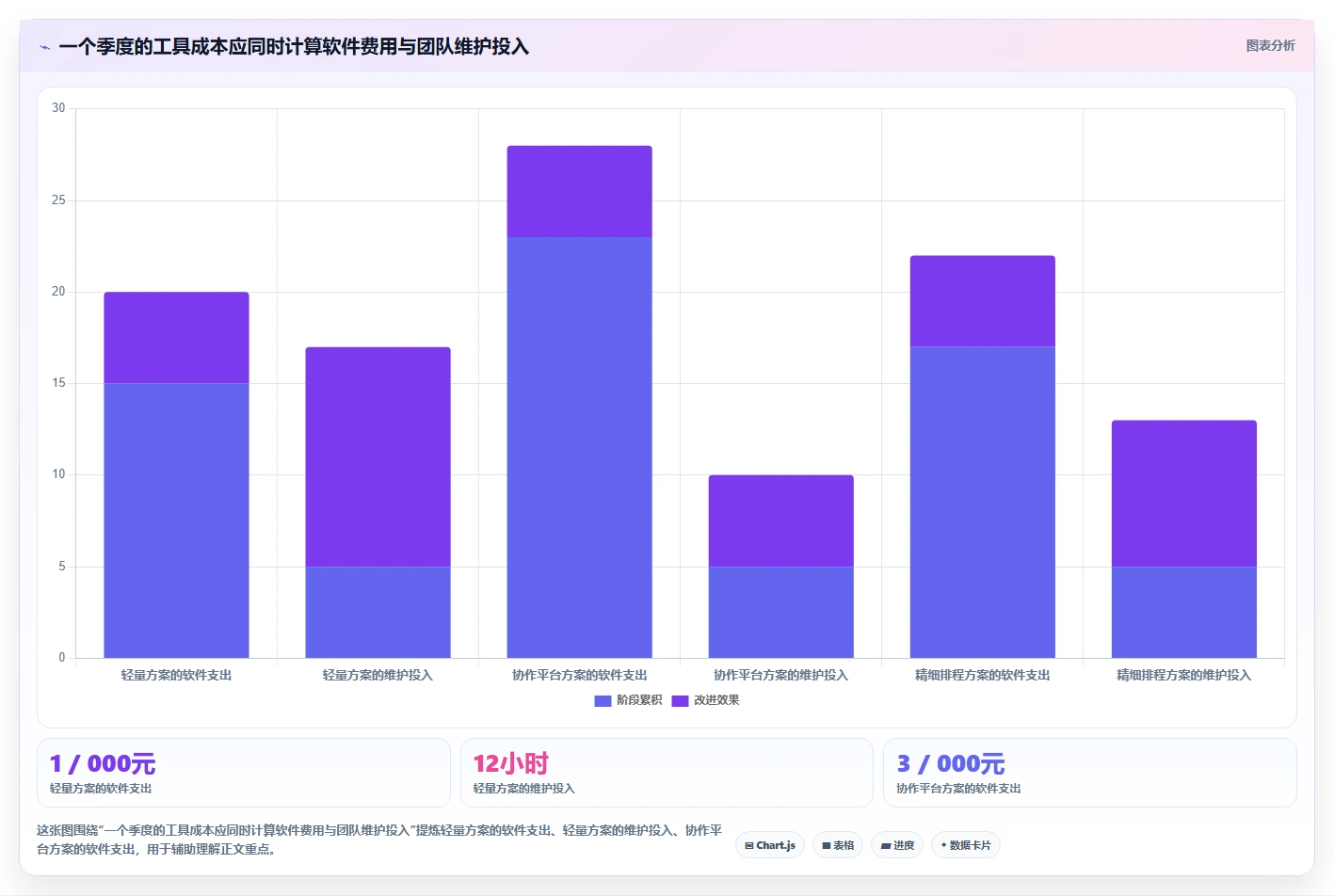Click the 表格 tag
The image size is (1334, 896).
(838, 845)
